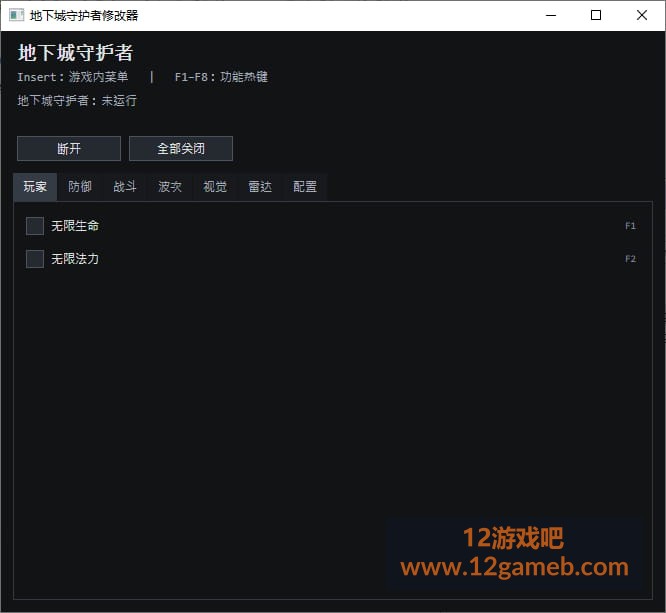Image resolution: width=666 pixels, height=613 pixels.
Task: Click the F2 hotkey label
Action: (x=630, y=259)
